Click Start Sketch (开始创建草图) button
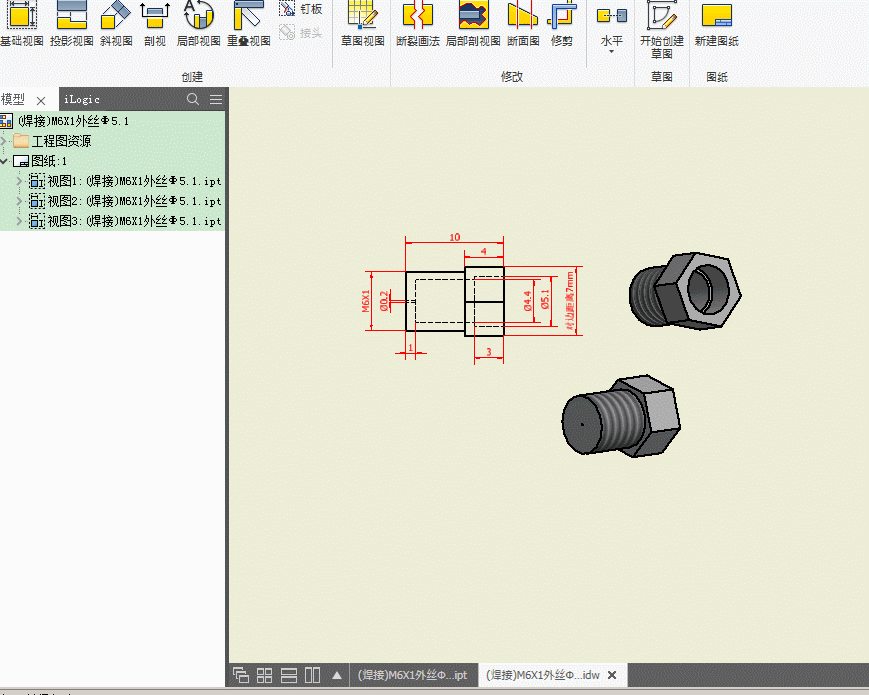The width and height of the screenshot is (869, 695). (661, 24)
